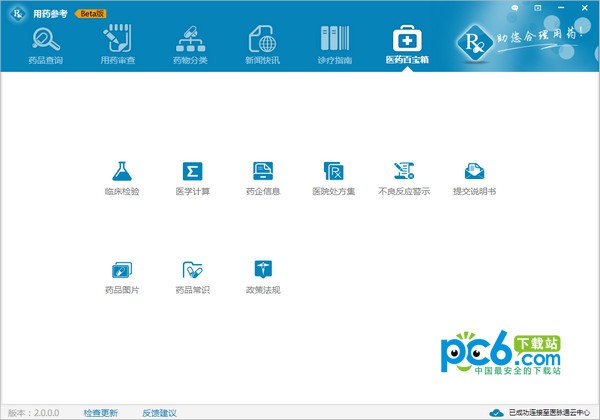
Task: Close the 用药参考 window
Action: [x=585, y=8]
